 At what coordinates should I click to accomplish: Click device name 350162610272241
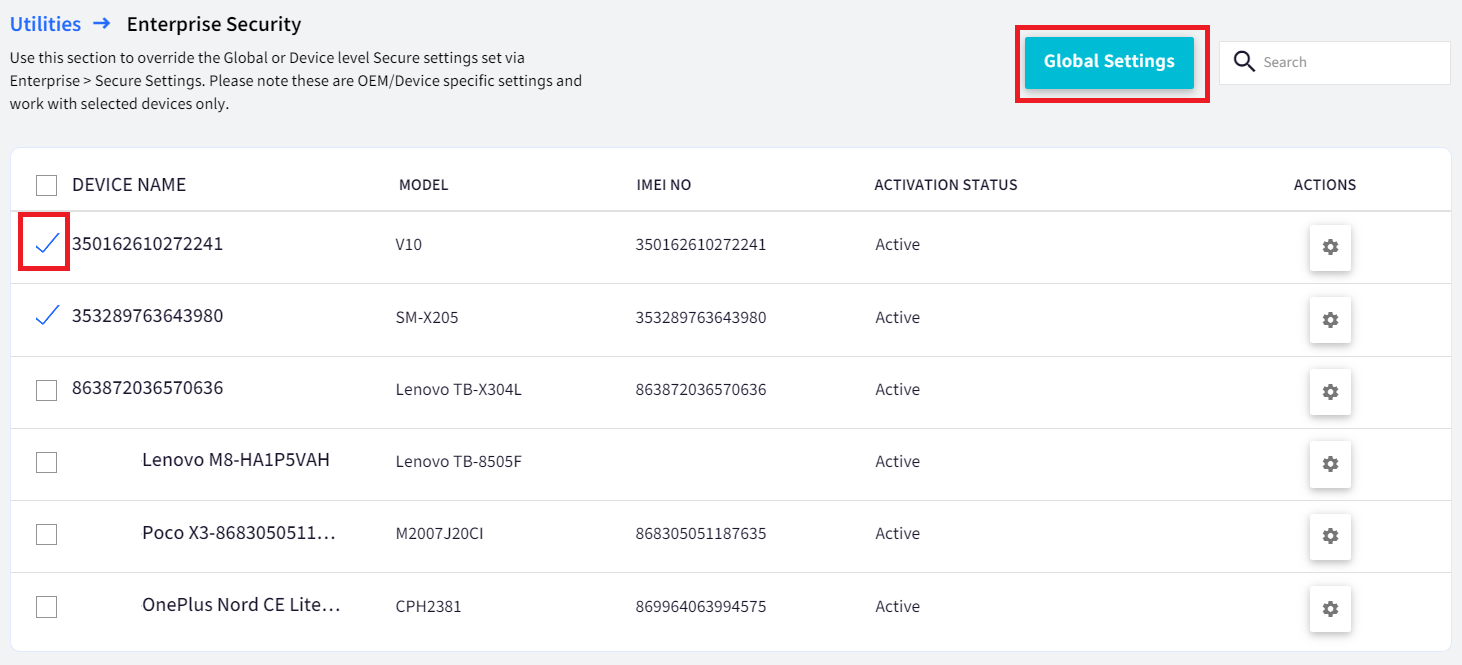click(x=148, y=244)
